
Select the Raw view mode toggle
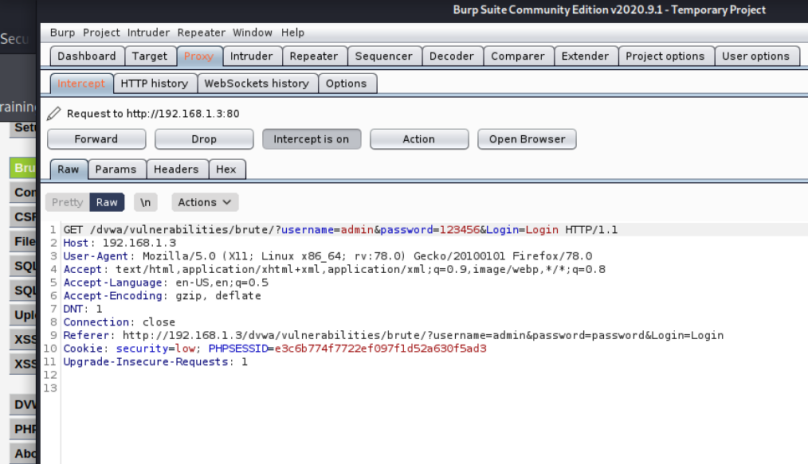[107, 202]
